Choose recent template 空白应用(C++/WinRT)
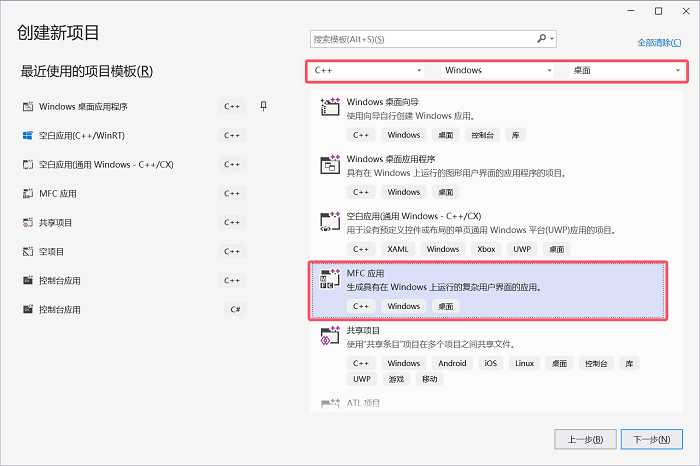 82,136
